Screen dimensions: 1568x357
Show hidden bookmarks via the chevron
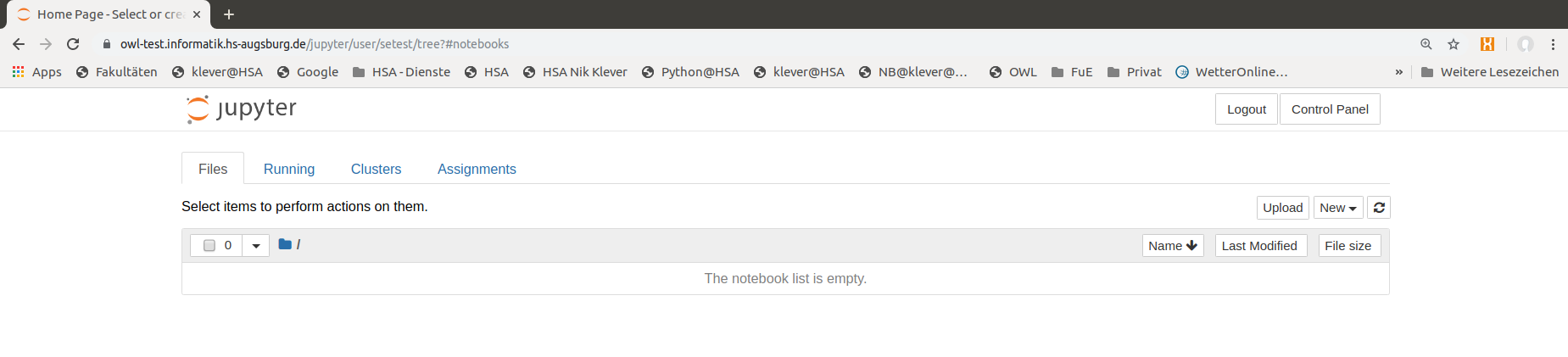[x=1399, y=72]
